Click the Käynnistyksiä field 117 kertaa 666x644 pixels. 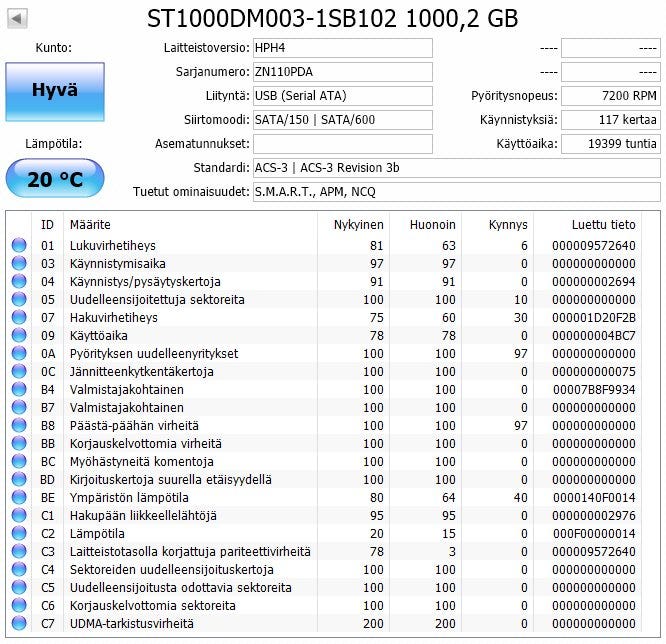pos(611,120)
